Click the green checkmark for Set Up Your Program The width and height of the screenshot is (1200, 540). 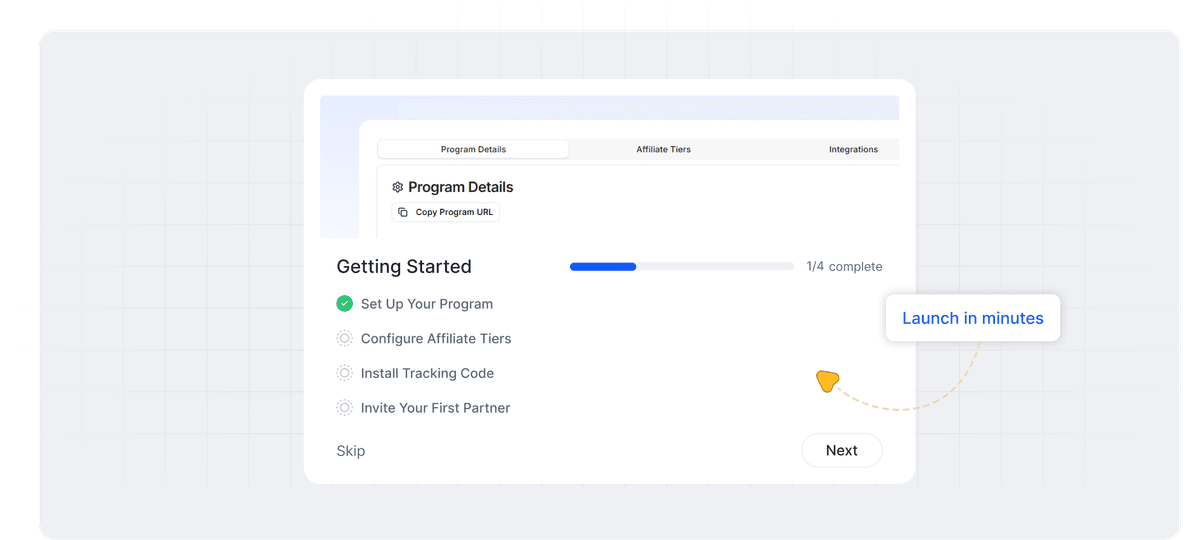(345, 304)
